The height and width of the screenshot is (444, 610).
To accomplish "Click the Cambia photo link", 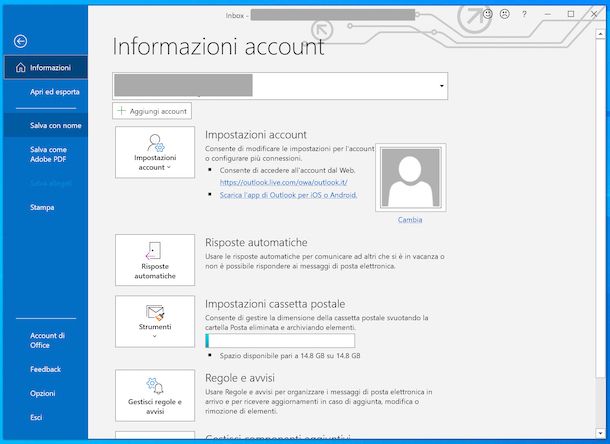I will click(410, 219).
